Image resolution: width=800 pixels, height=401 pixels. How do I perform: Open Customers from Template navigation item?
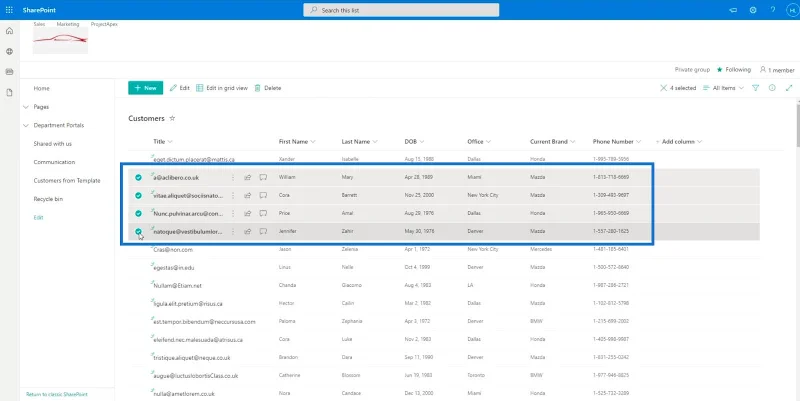67,181
